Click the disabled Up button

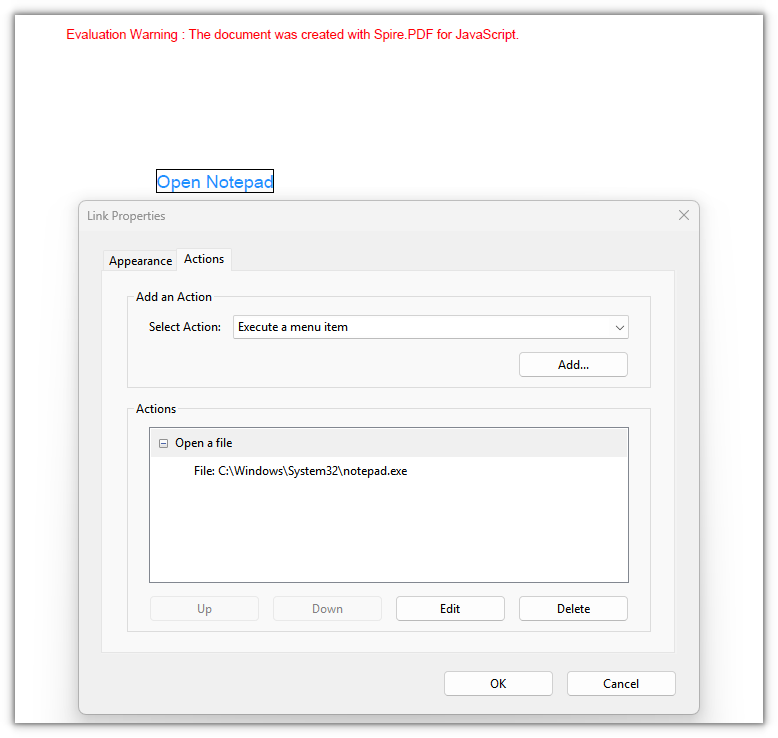(x=204, y=608)
